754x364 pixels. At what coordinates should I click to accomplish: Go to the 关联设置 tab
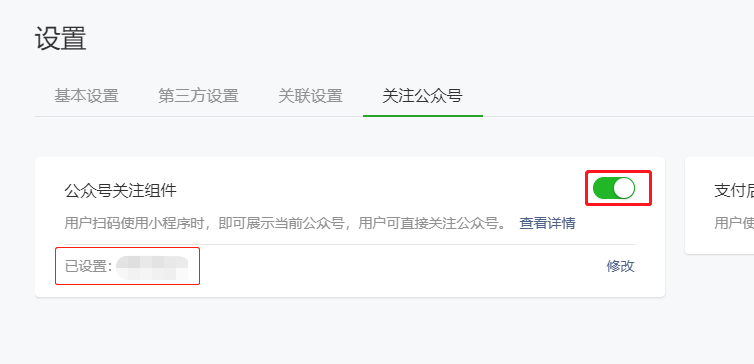coord(310,96)
